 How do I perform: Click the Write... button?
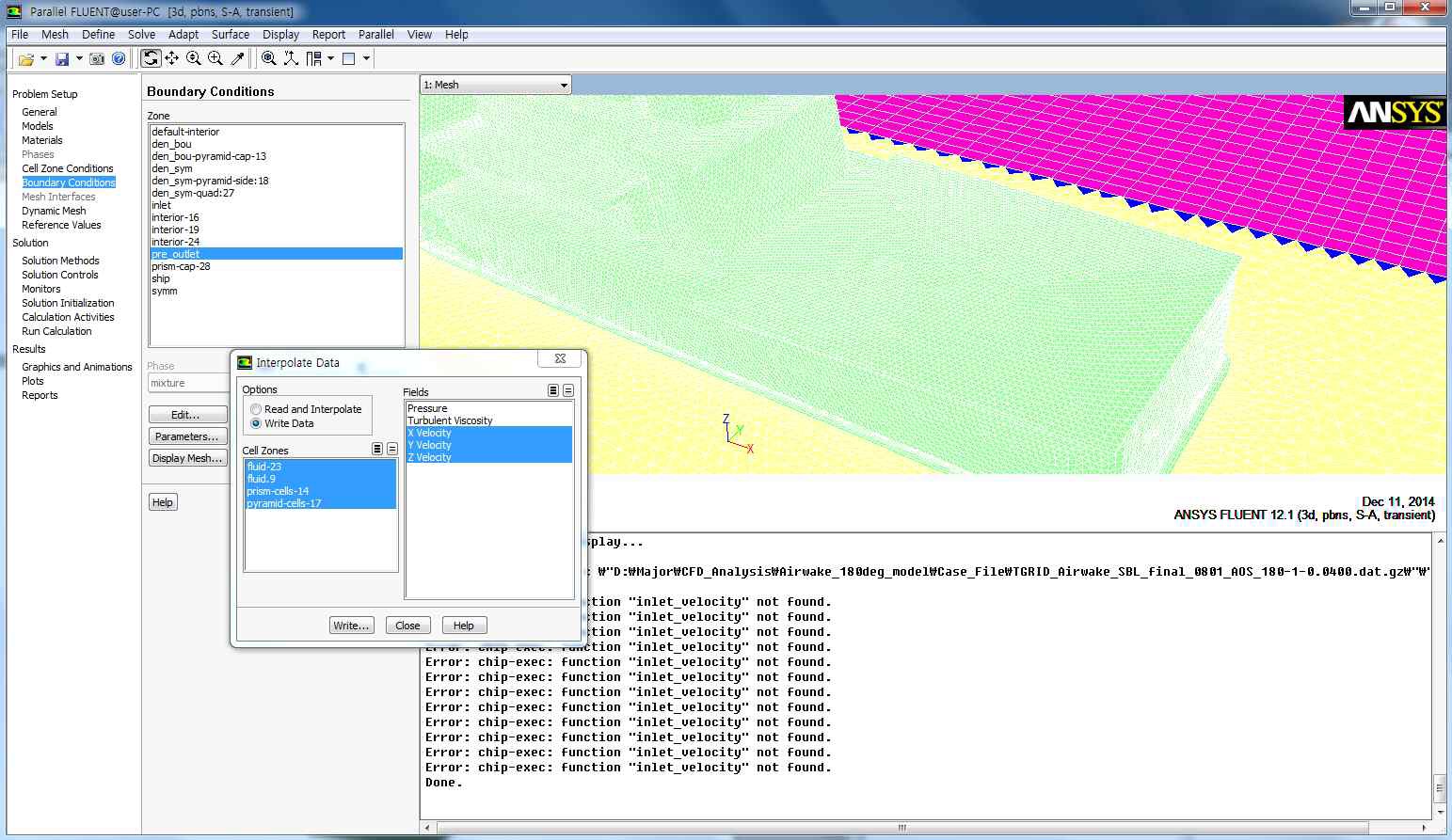pos(352,626)
